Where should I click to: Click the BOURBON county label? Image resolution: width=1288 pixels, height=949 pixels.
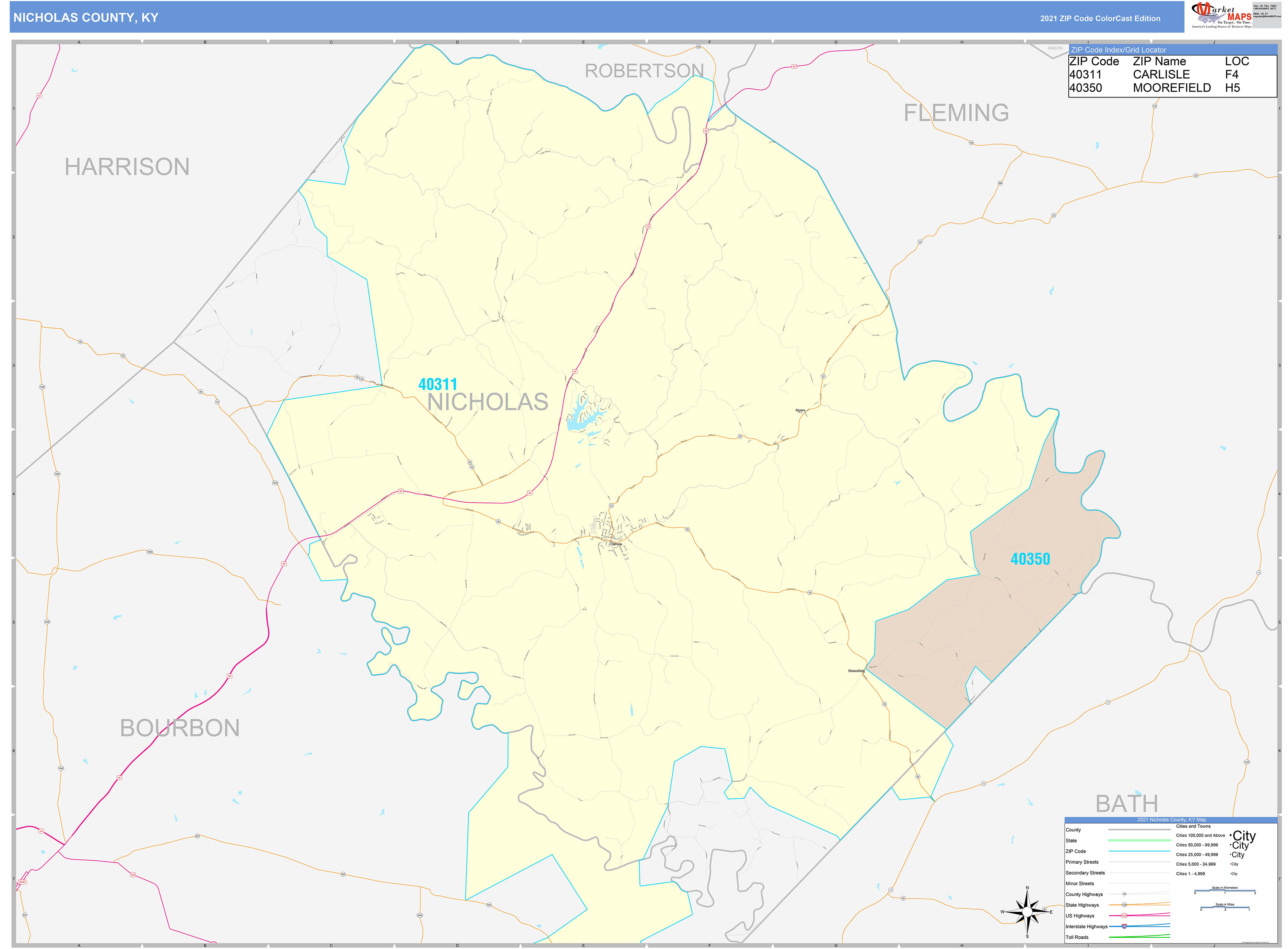[x=179, y=729]
